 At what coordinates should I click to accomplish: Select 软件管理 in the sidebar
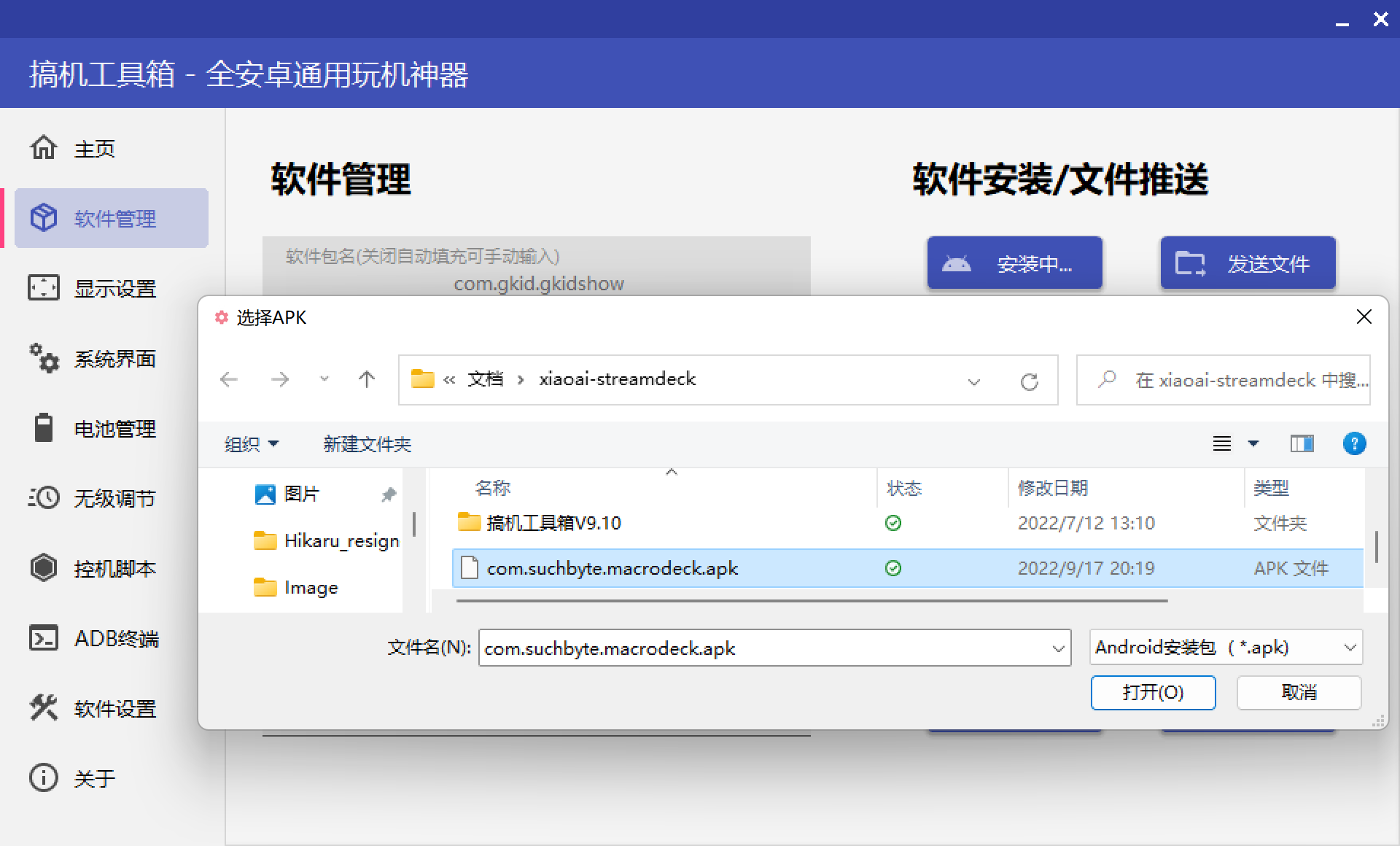pos(113,218)
